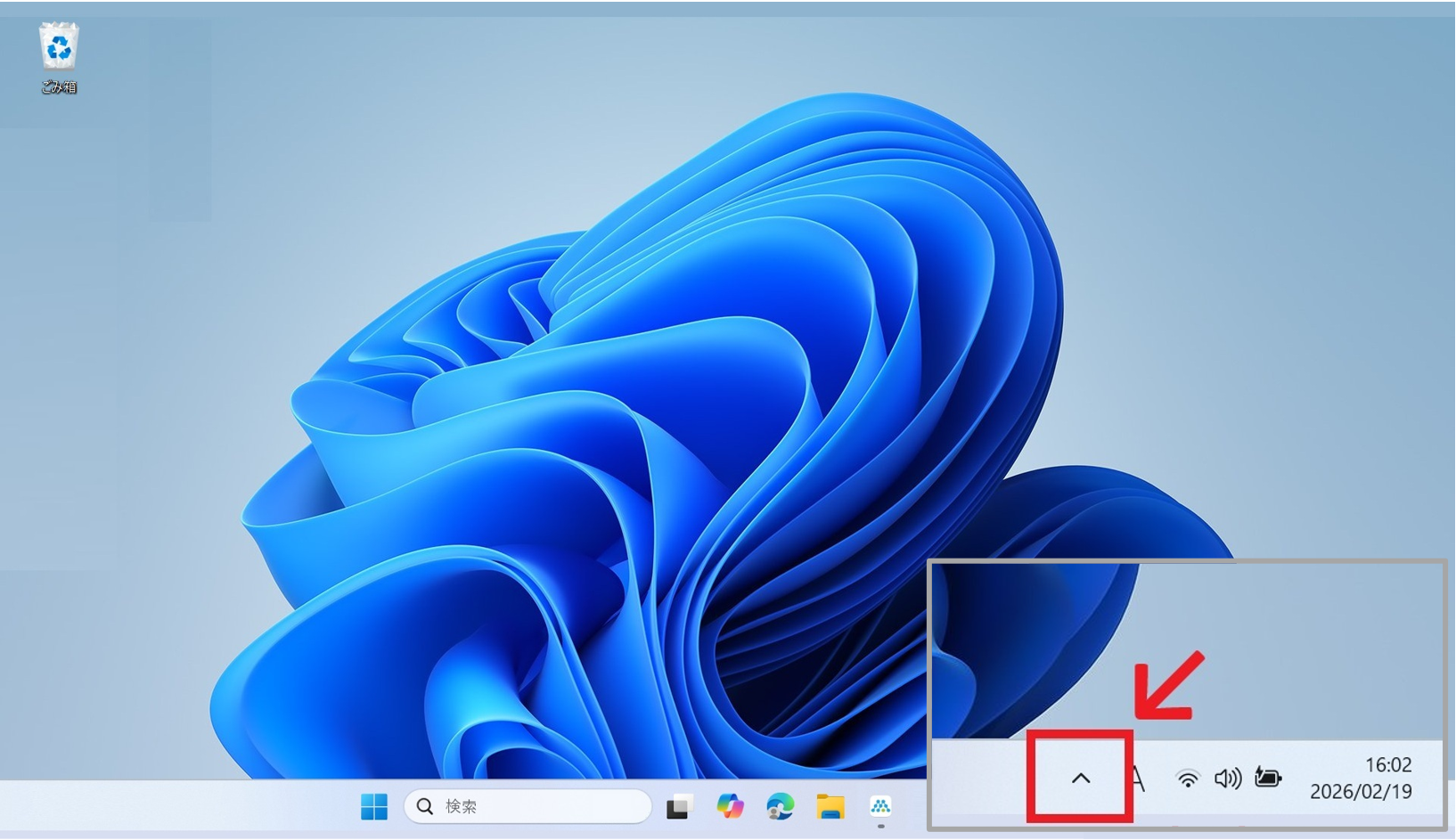Open the 16:02 clock and date
The width and height of the screenshot is (1456, 840).
(1361, 778)
